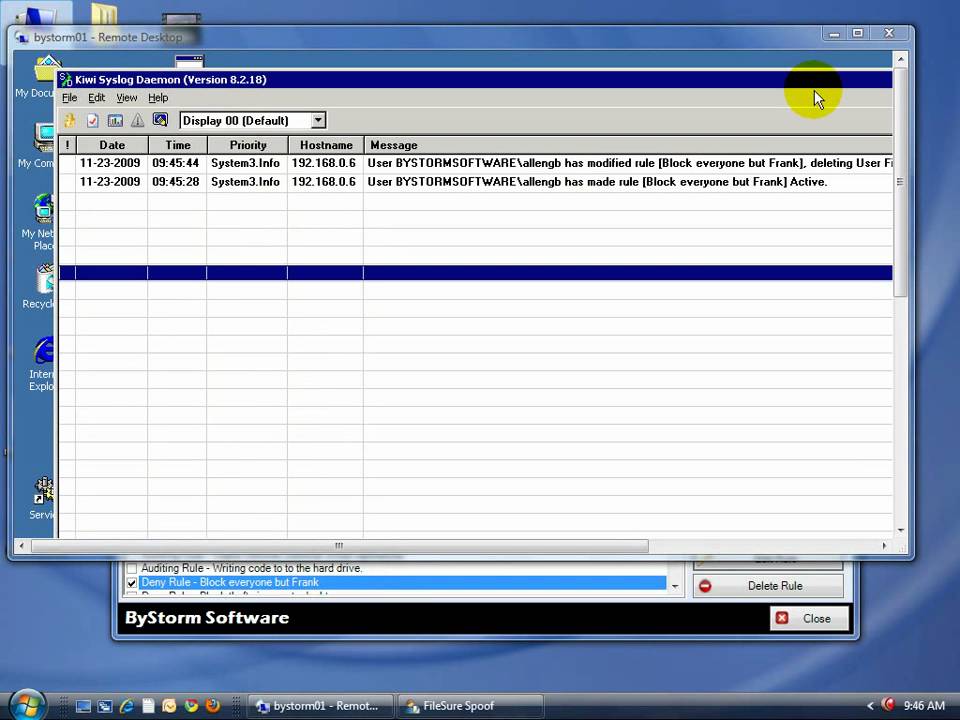The image size is (960, 720).
Task: Click 11-23-2009 date in the 09:45:44 row
Action: tap(110, 163)
